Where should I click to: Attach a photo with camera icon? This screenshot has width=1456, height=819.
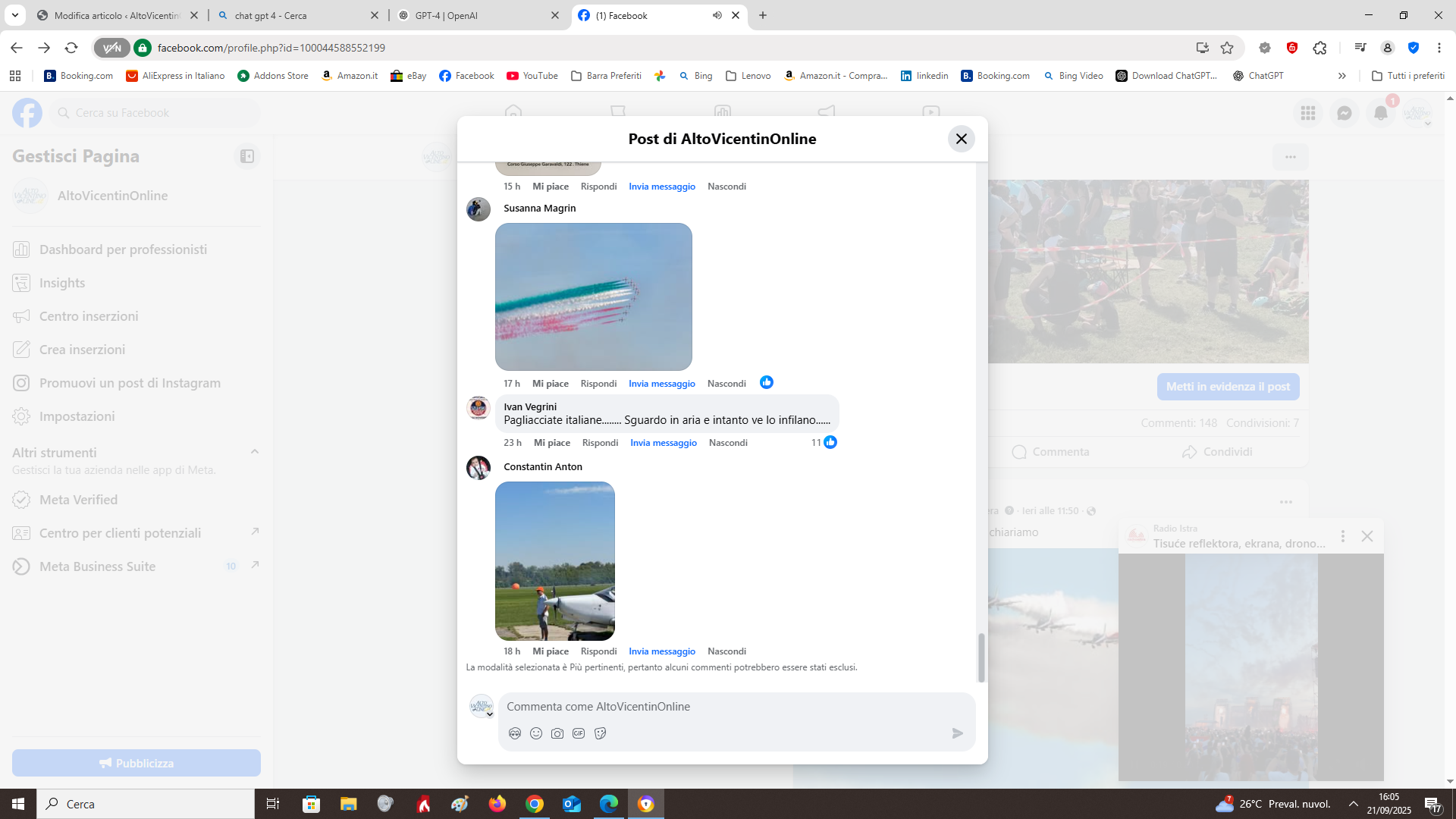557,733
